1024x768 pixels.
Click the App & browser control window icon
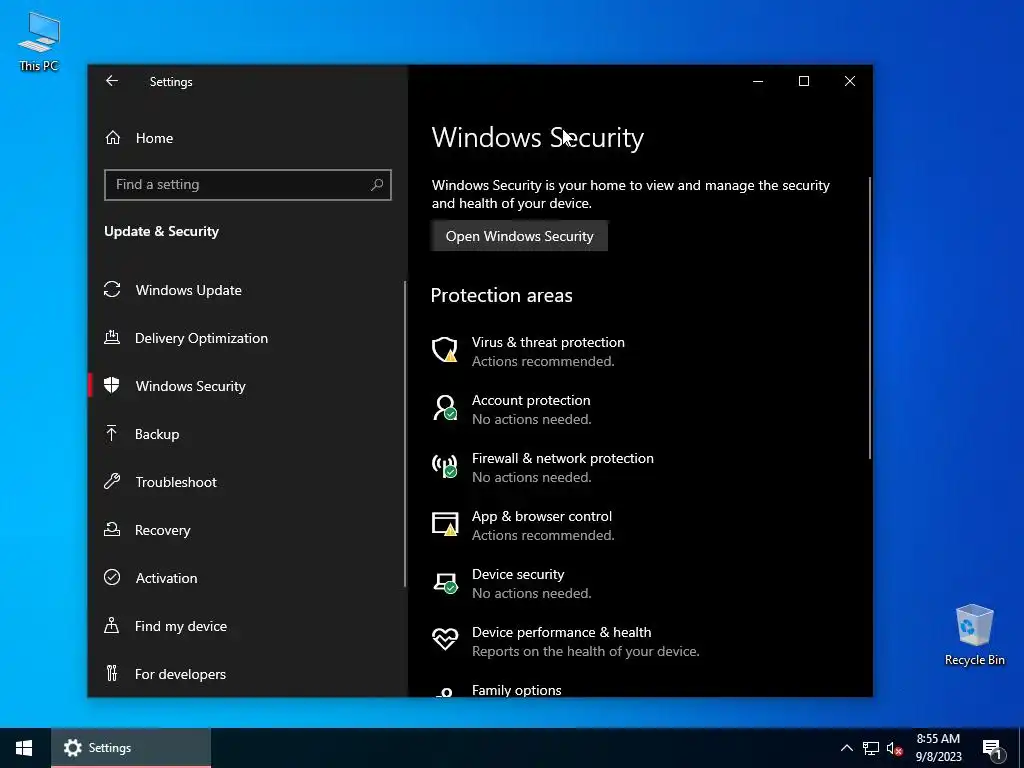coord(445,524)
